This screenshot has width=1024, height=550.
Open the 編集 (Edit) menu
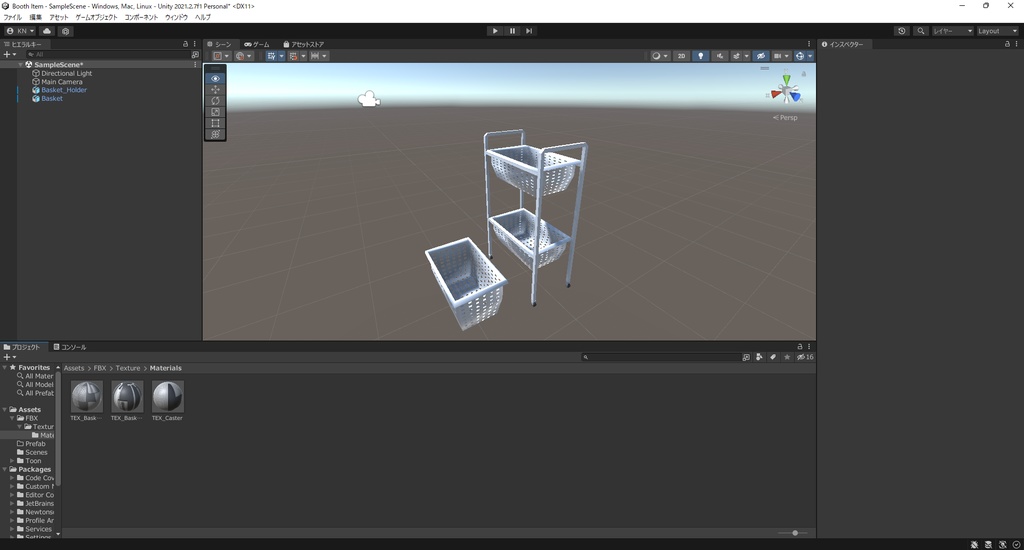click(35, 17)
